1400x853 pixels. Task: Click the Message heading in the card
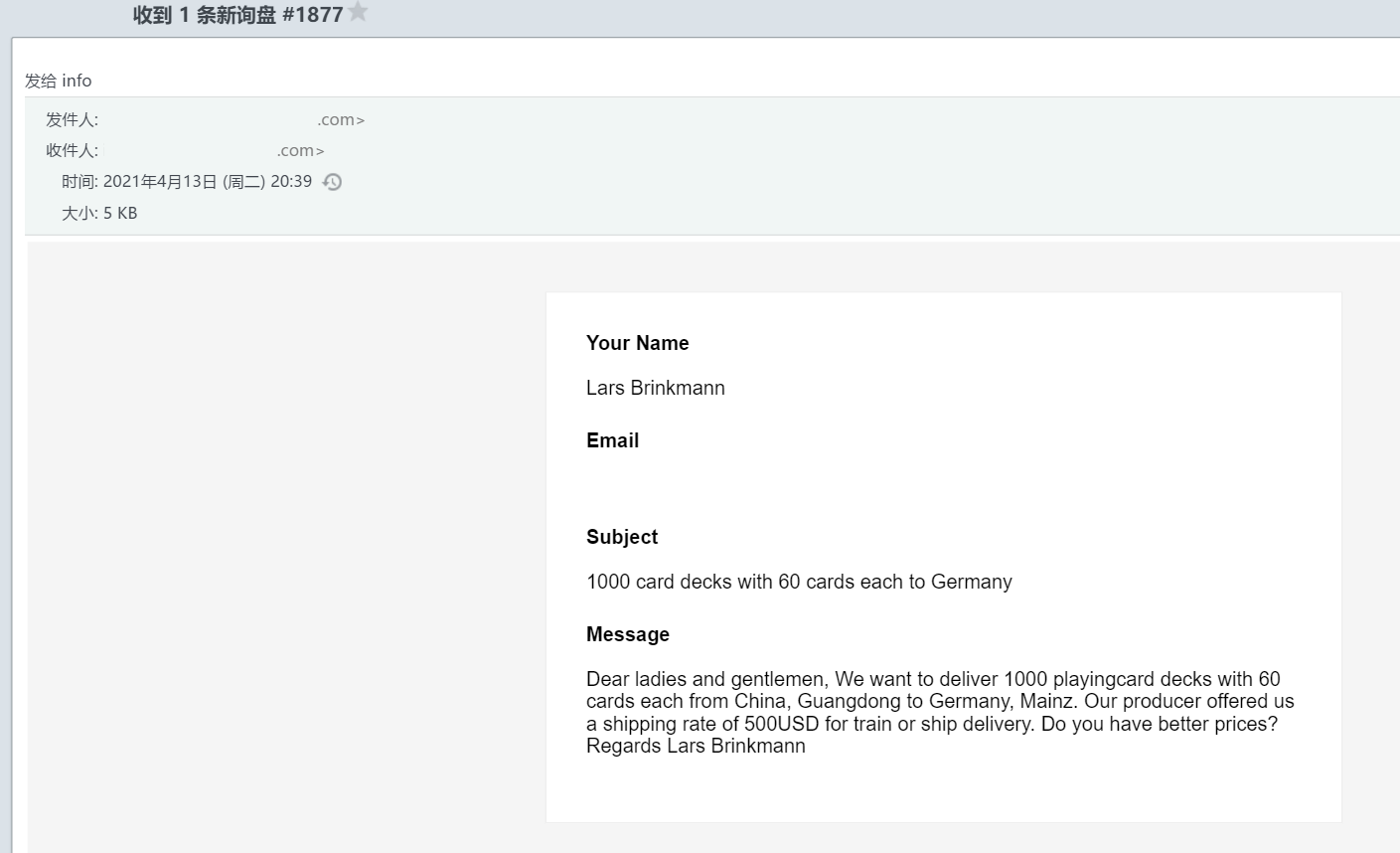click(627, 634)
